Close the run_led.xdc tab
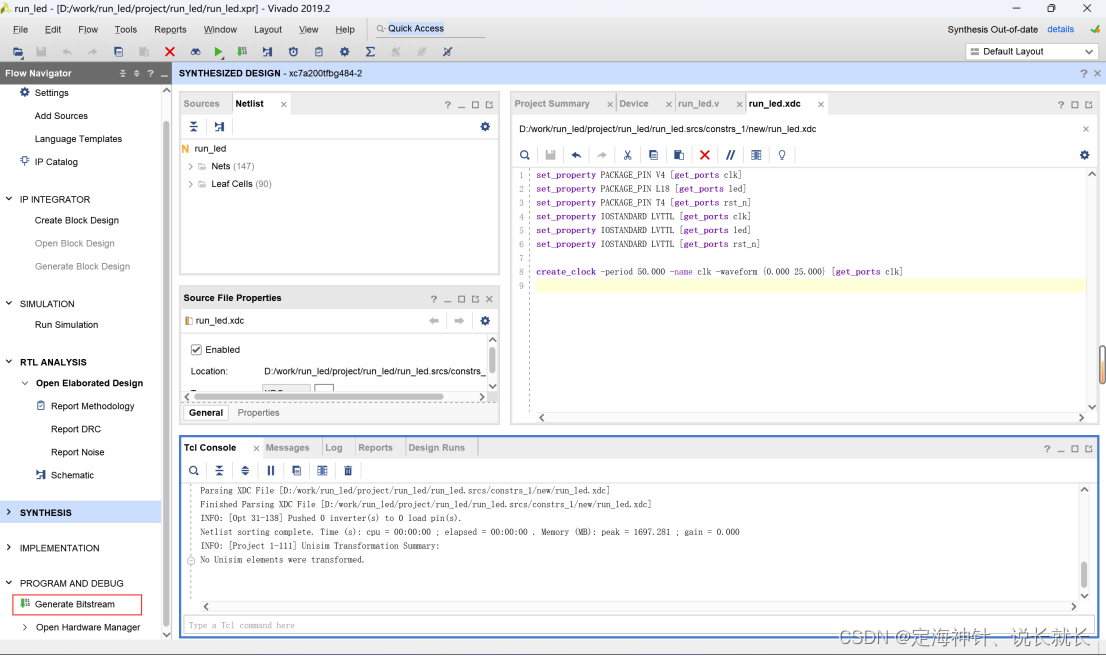Image resolution: width=1106 pixels, height=656 pixels. coord(821,104)
